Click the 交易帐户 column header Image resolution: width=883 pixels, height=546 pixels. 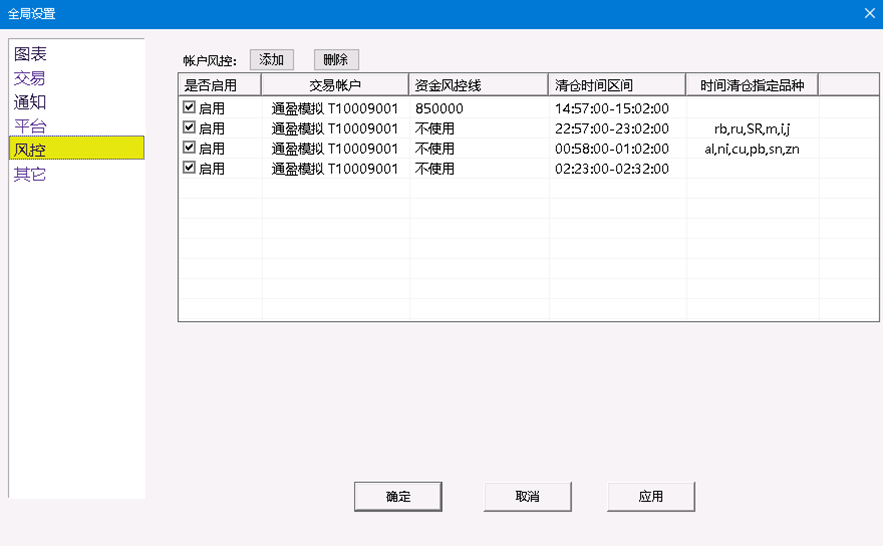335,85
